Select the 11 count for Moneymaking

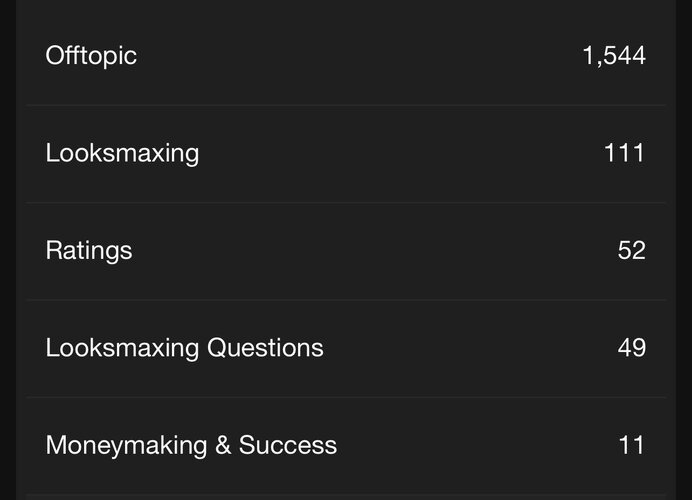[x=631, y=445]
